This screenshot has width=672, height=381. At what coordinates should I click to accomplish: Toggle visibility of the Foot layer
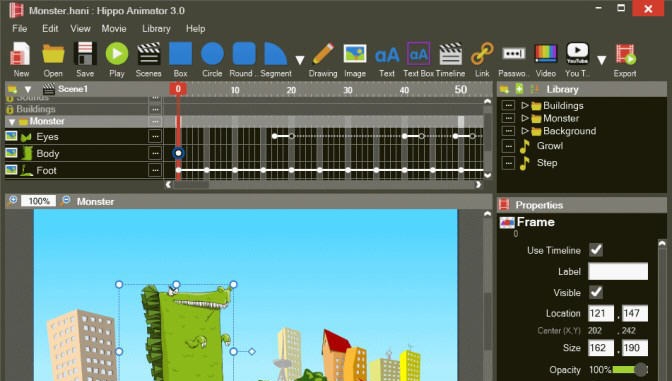pyautogui.click(x=11, y=170)
